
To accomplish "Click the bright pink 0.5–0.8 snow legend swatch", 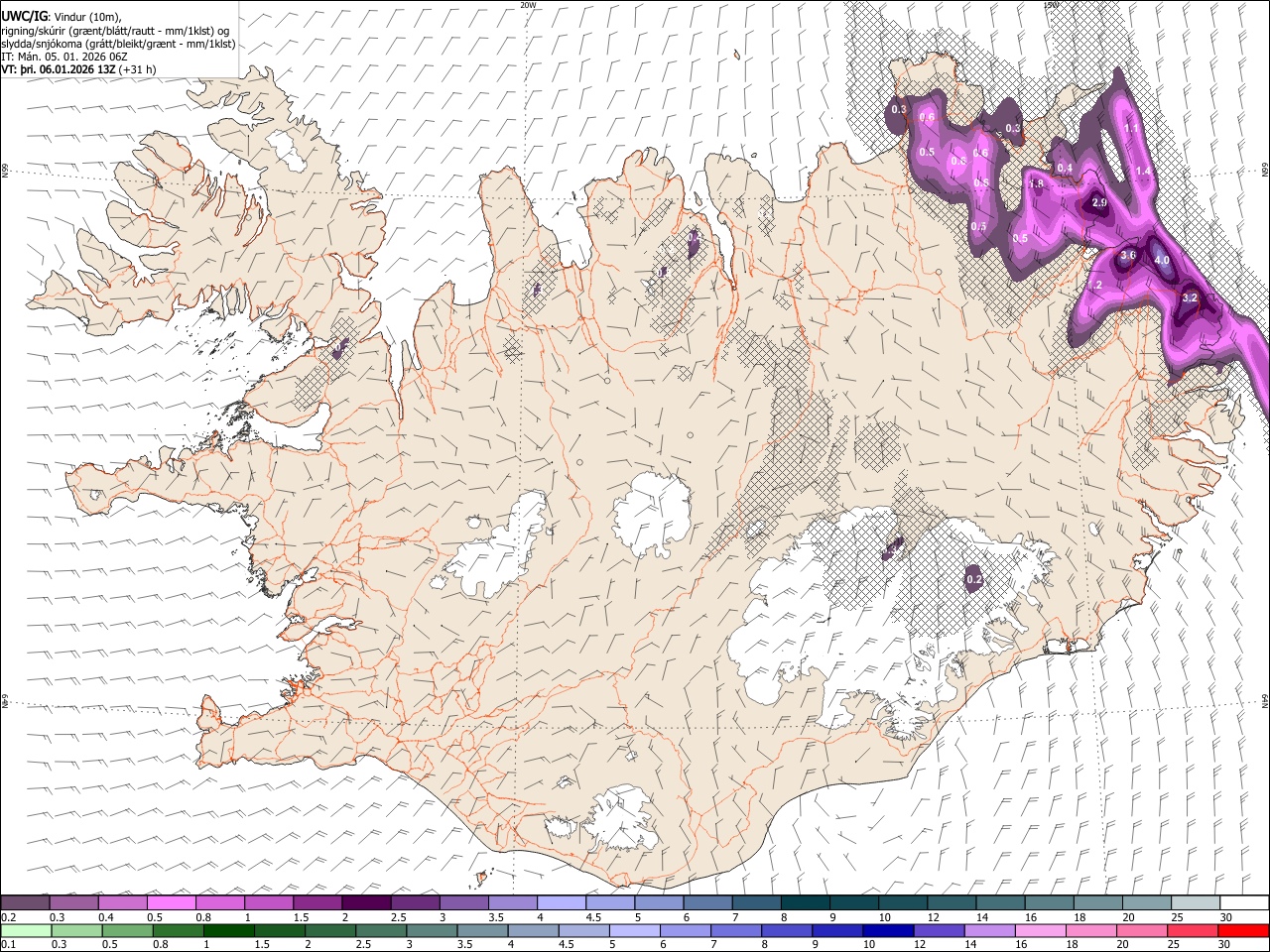I will 171,902.
